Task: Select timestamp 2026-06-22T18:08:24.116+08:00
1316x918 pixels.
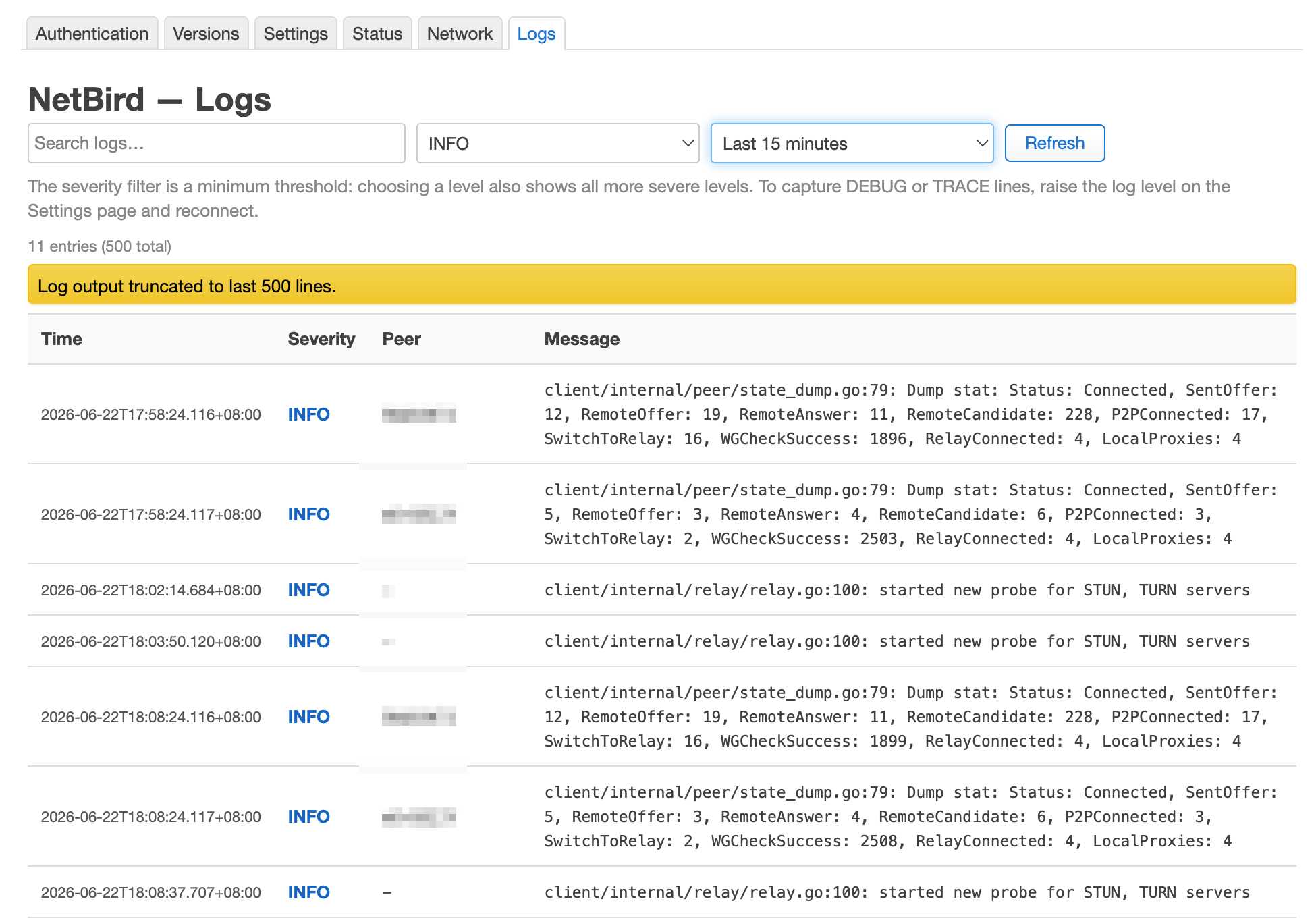Action: [150, 717]
